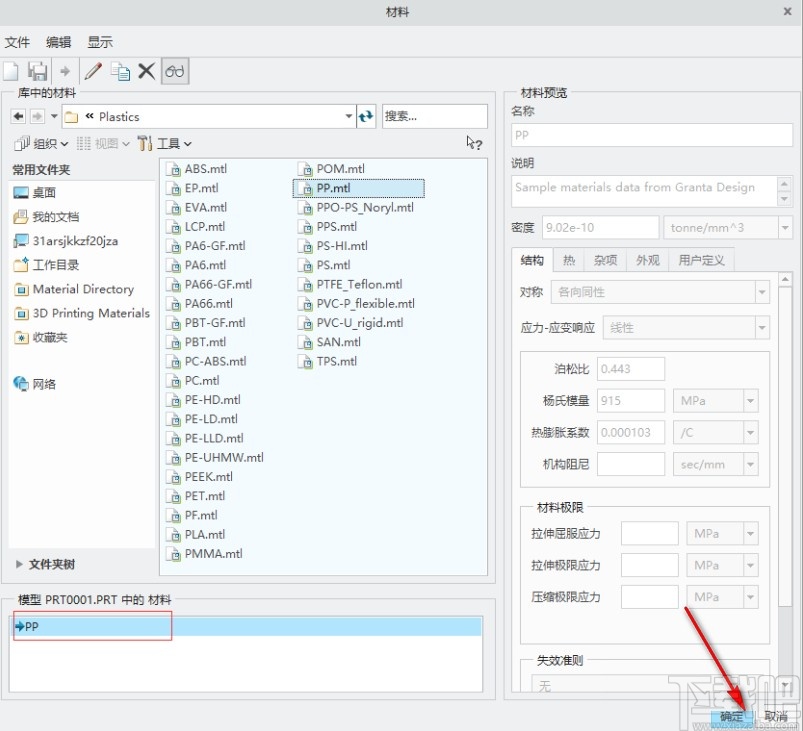This screenshot has width=803, height=731.
Task: Open the 组织 organize menu
Action: tap(41, 144)
